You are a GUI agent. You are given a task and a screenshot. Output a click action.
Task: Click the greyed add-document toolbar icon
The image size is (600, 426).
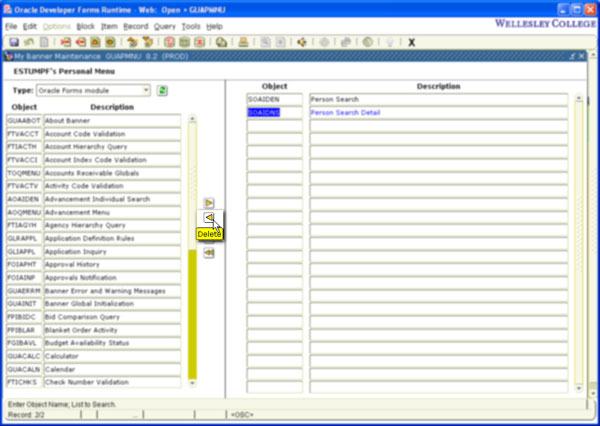pos(280,42)
